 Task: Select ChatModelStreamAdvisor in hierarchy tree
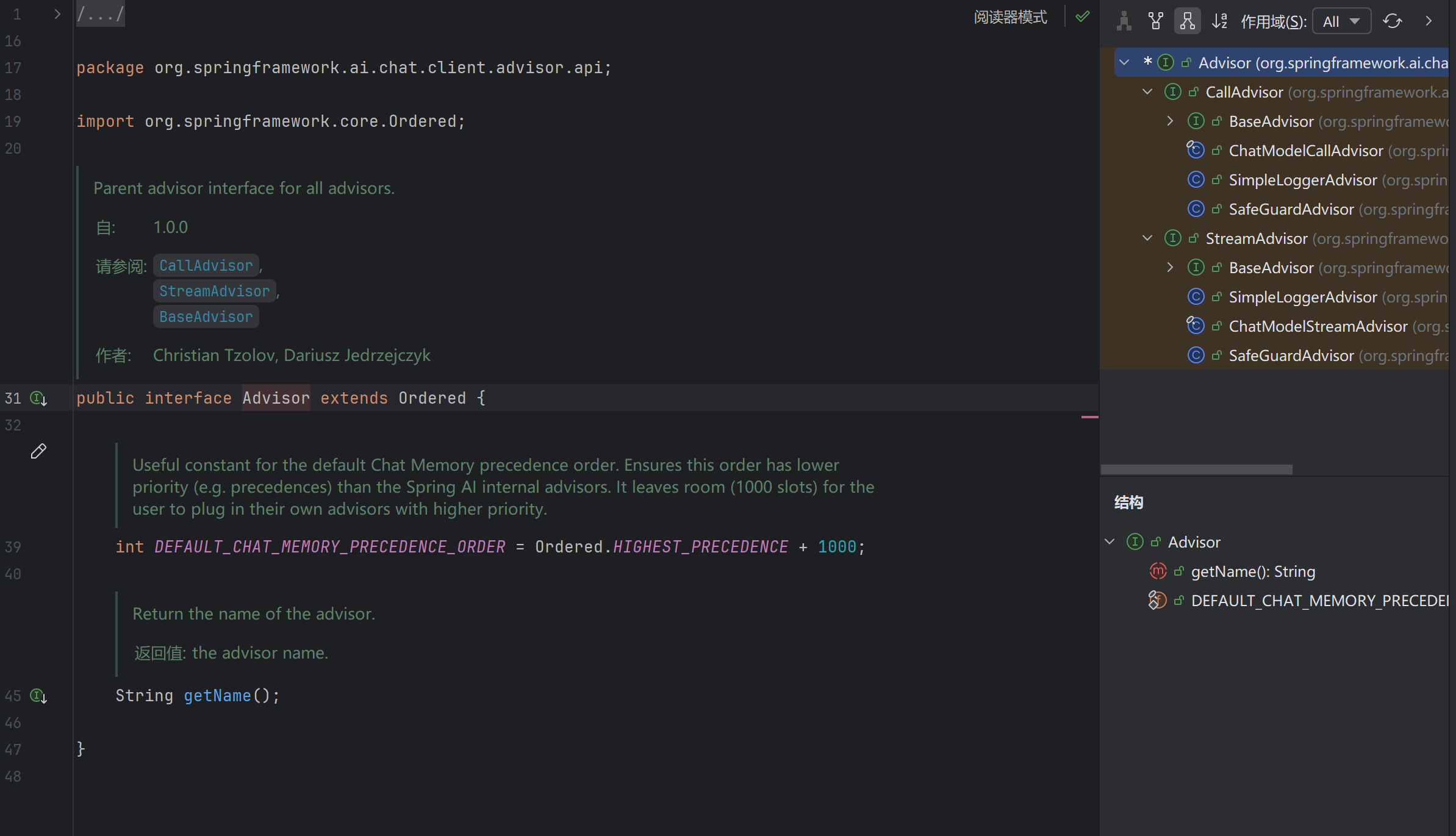[x=1318, y=326]
